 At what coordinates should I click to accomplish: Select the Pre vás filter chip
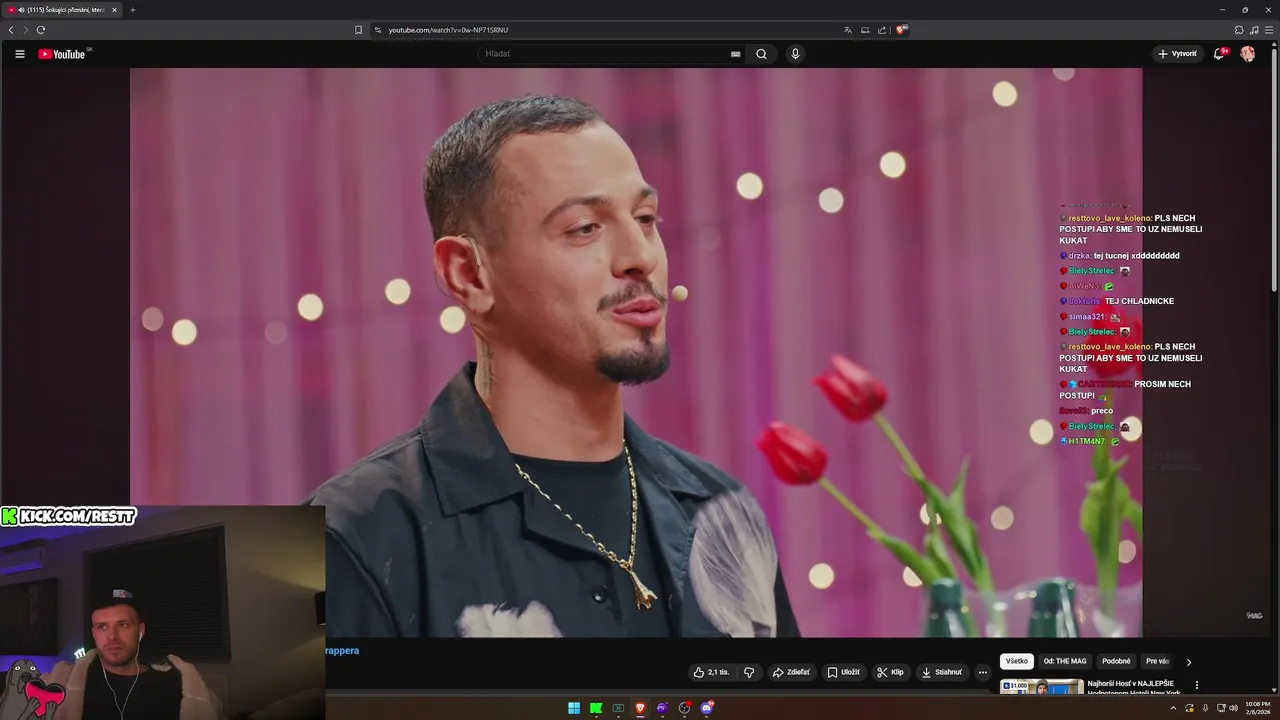pos(1157,661)
